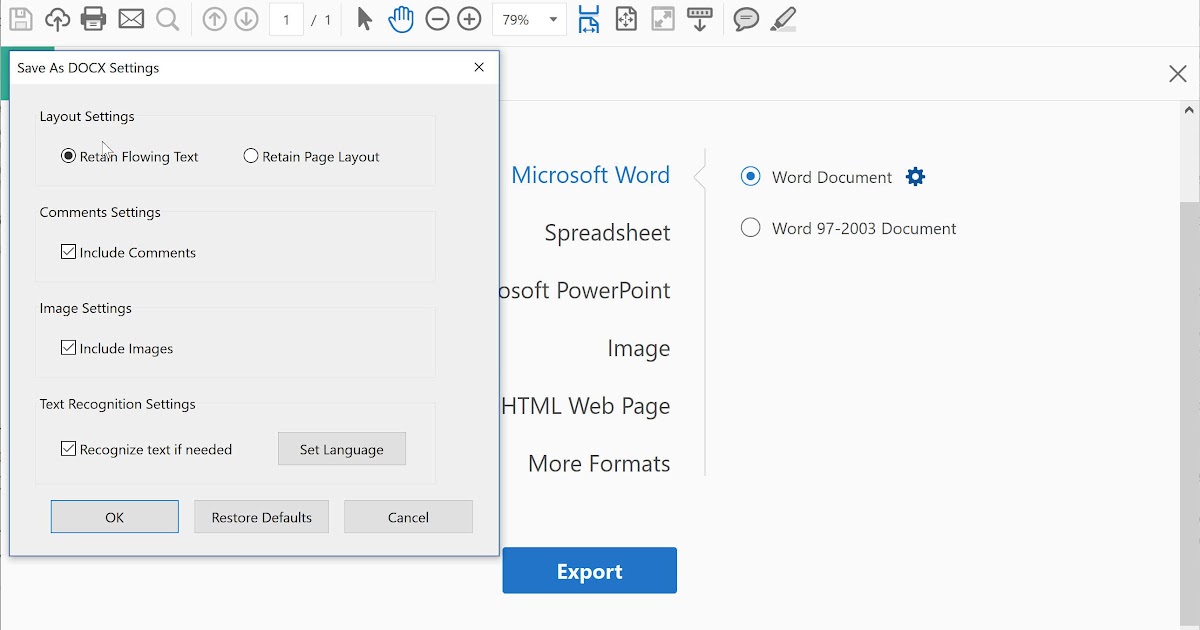Choose Microsoft PowerPoint export format
Viewport: 1200px width, 630px height.
pos(585,291)
